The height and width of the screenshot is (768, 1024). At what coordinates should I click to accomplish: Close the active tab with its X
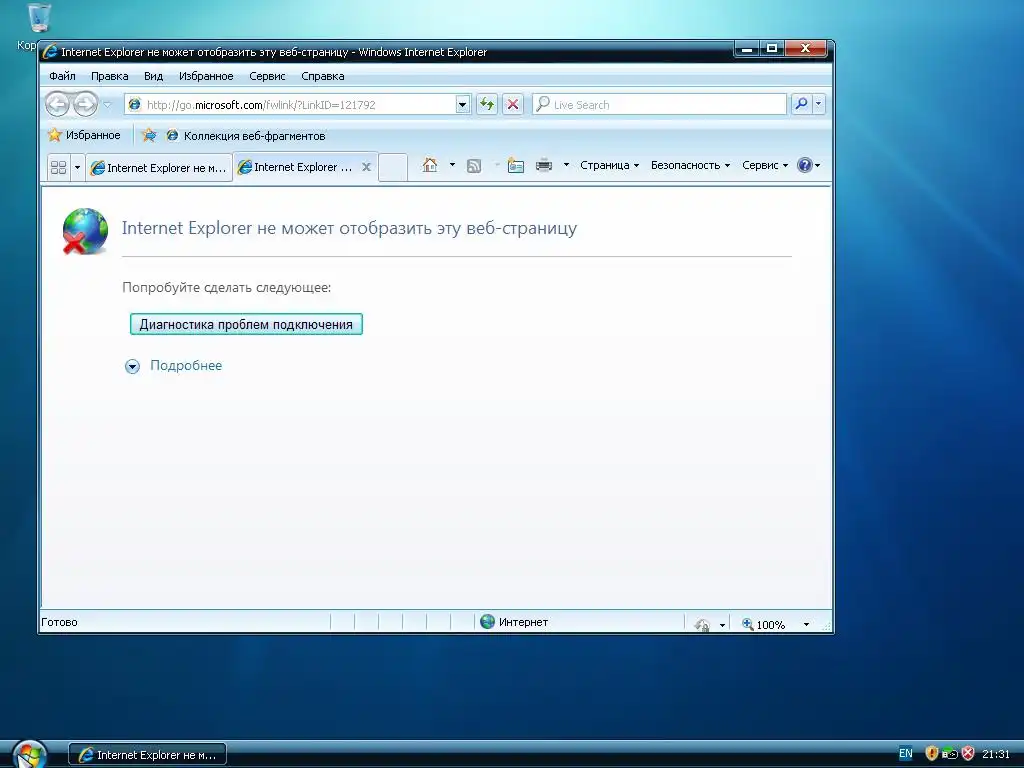[367, 167]
